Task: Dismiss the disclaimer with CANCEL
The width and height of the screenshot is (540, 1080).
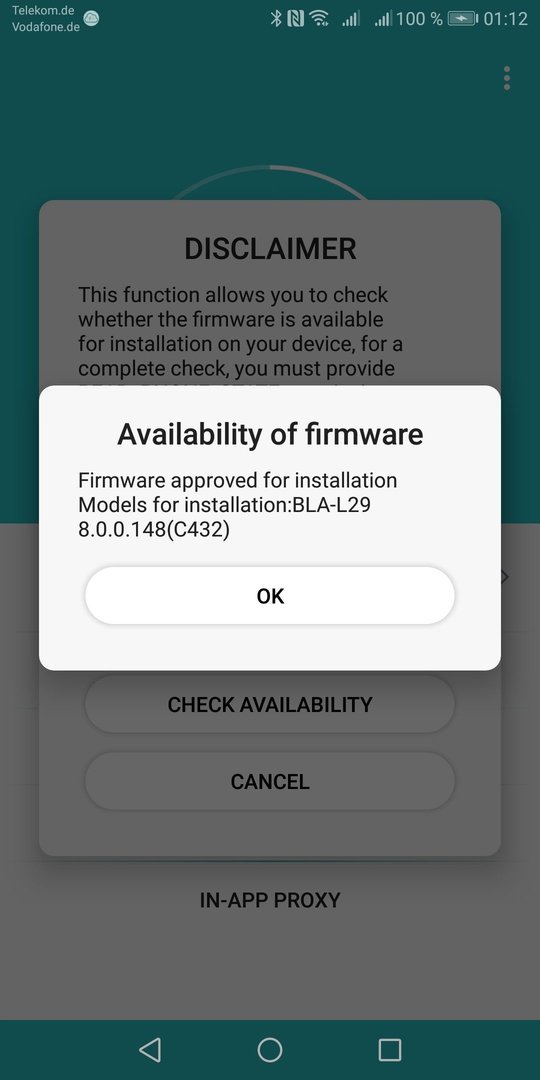Action: click(x=270, y=781)
